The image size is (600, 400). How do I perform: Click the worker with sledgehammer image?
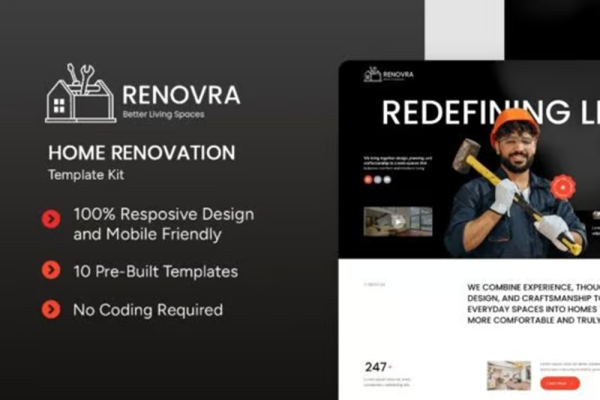pyautogui.click(x=515, y=184)
